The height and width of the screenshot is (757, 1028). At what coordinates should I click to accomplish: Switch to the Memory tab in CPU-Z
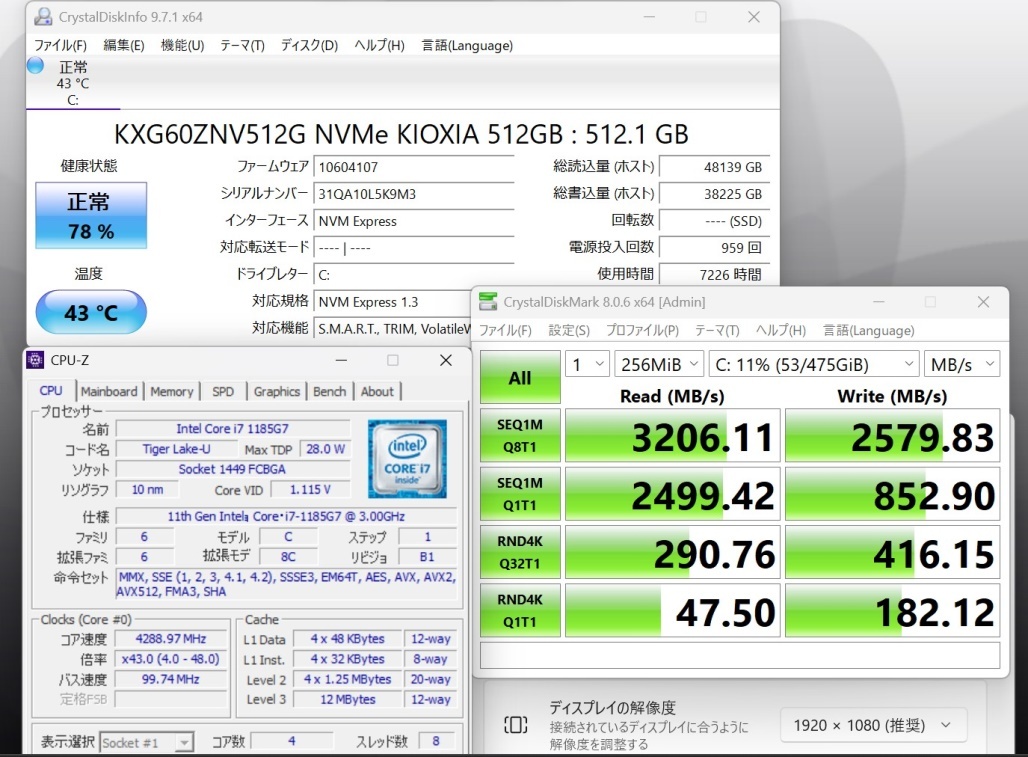coord(172,391)
